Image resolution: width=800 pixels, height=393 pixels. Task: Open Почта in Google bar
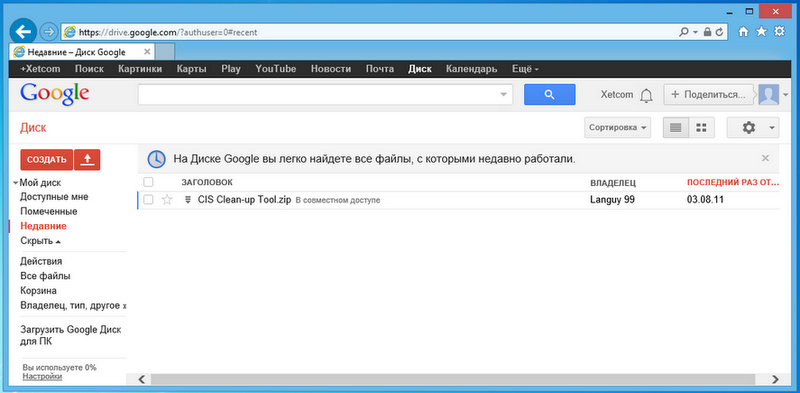pos(380,69)
